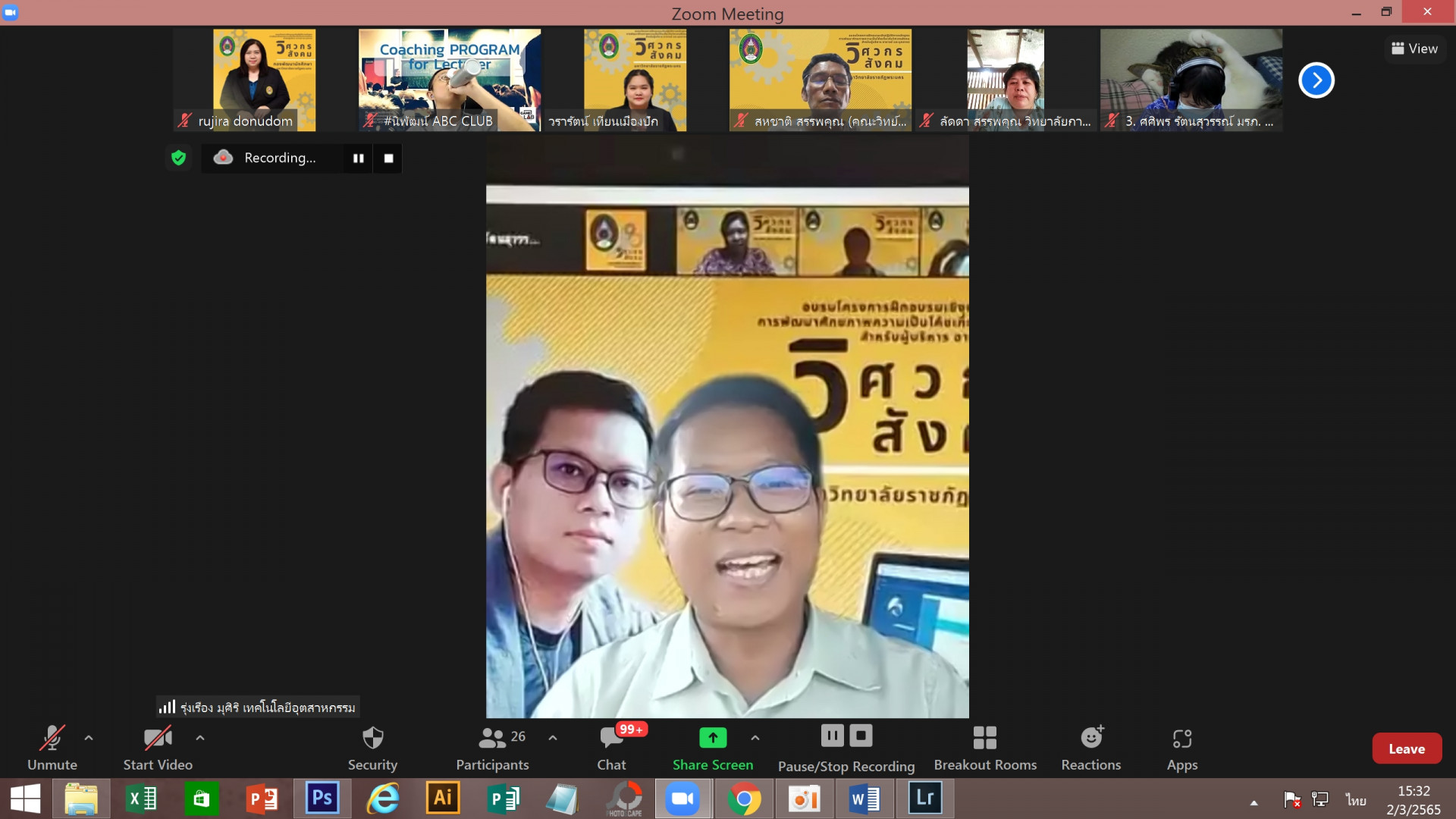Screen dimensions: 1456x819
Task: Click green encryption shield icon
Action: [x=178, y=158]
